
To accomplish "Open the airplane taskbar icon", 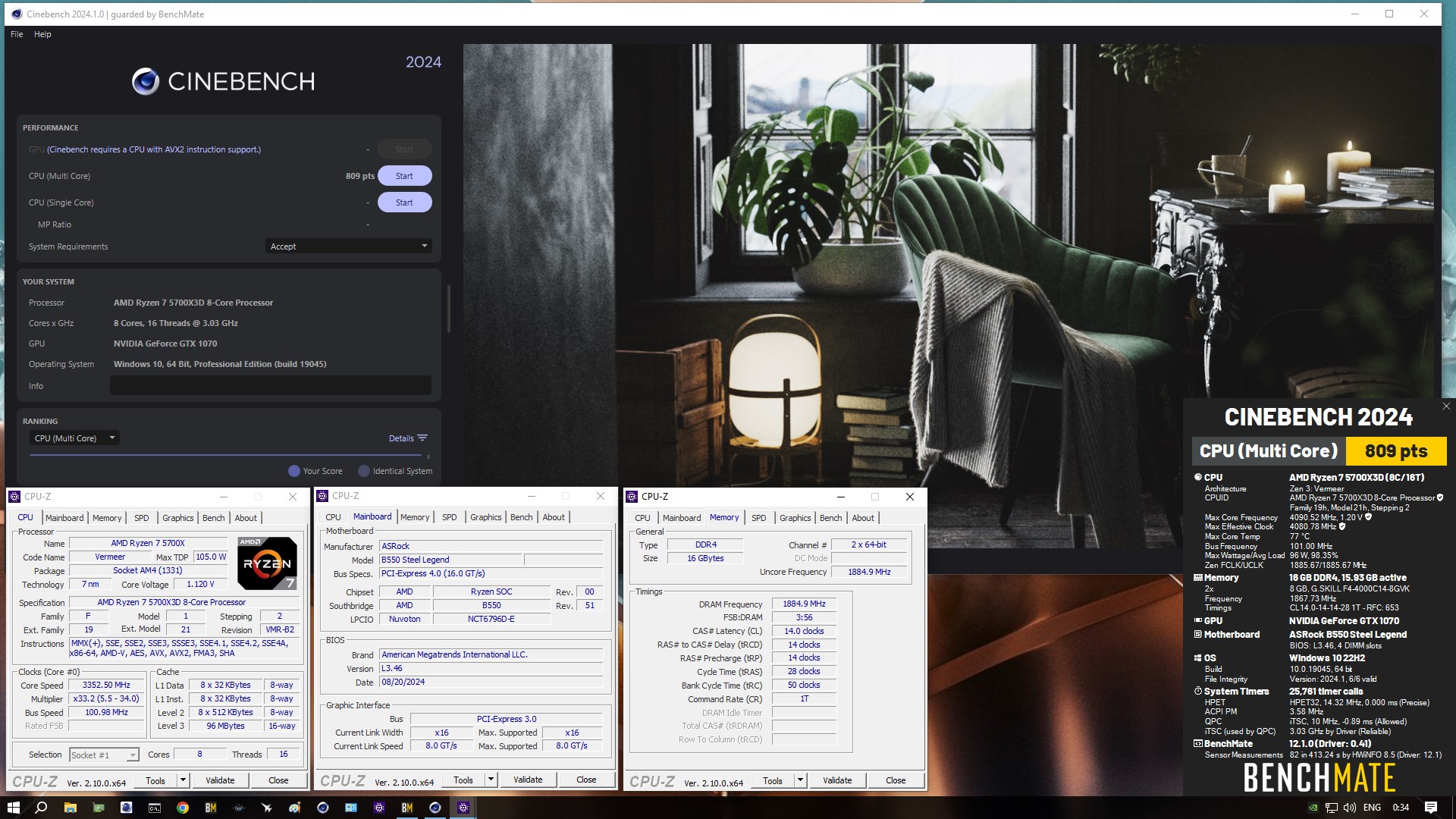I will coord(266,808).
